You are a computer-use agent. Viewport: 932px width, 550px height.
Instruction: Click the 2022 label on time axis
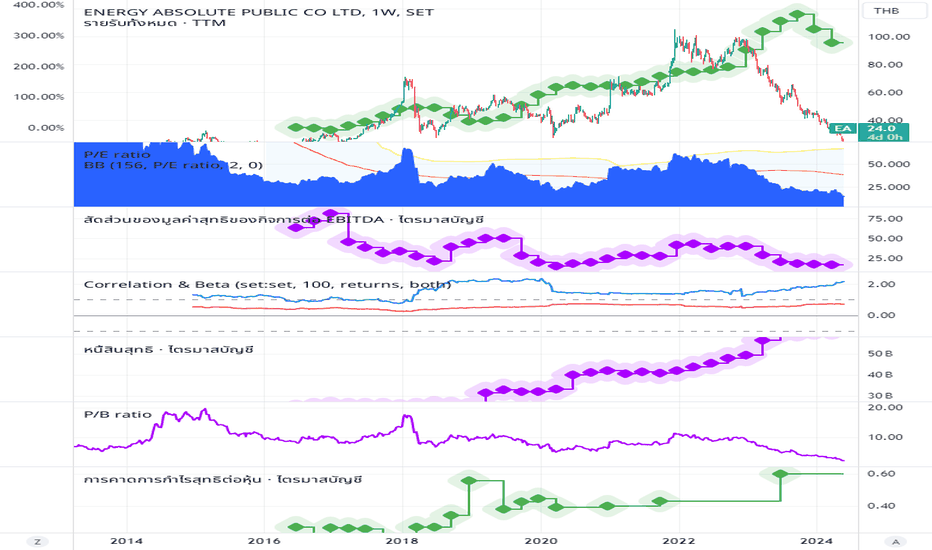click(679, 540)
